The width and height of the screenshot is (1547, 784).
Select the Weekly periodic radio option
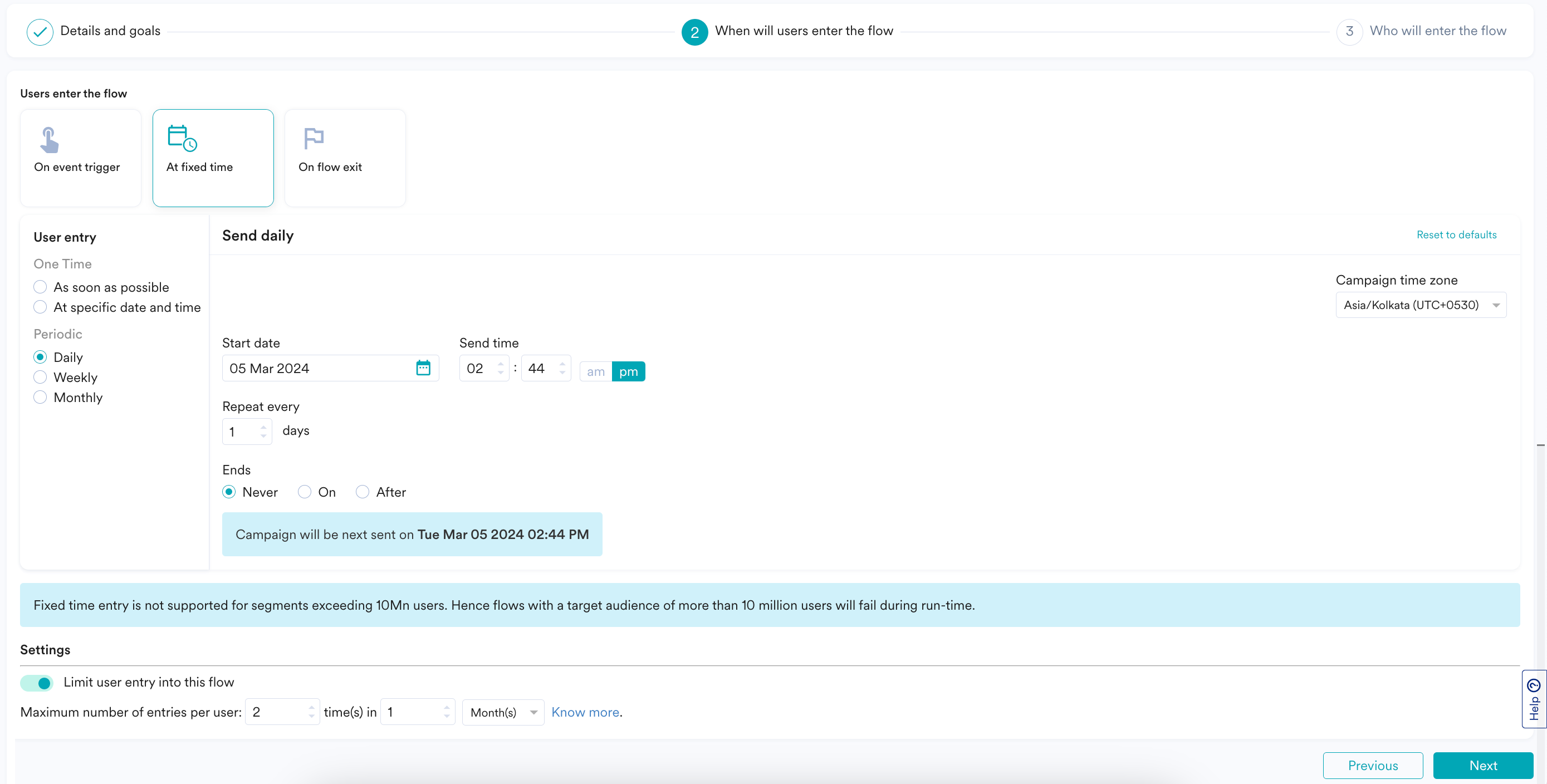[x=40, y=377]
